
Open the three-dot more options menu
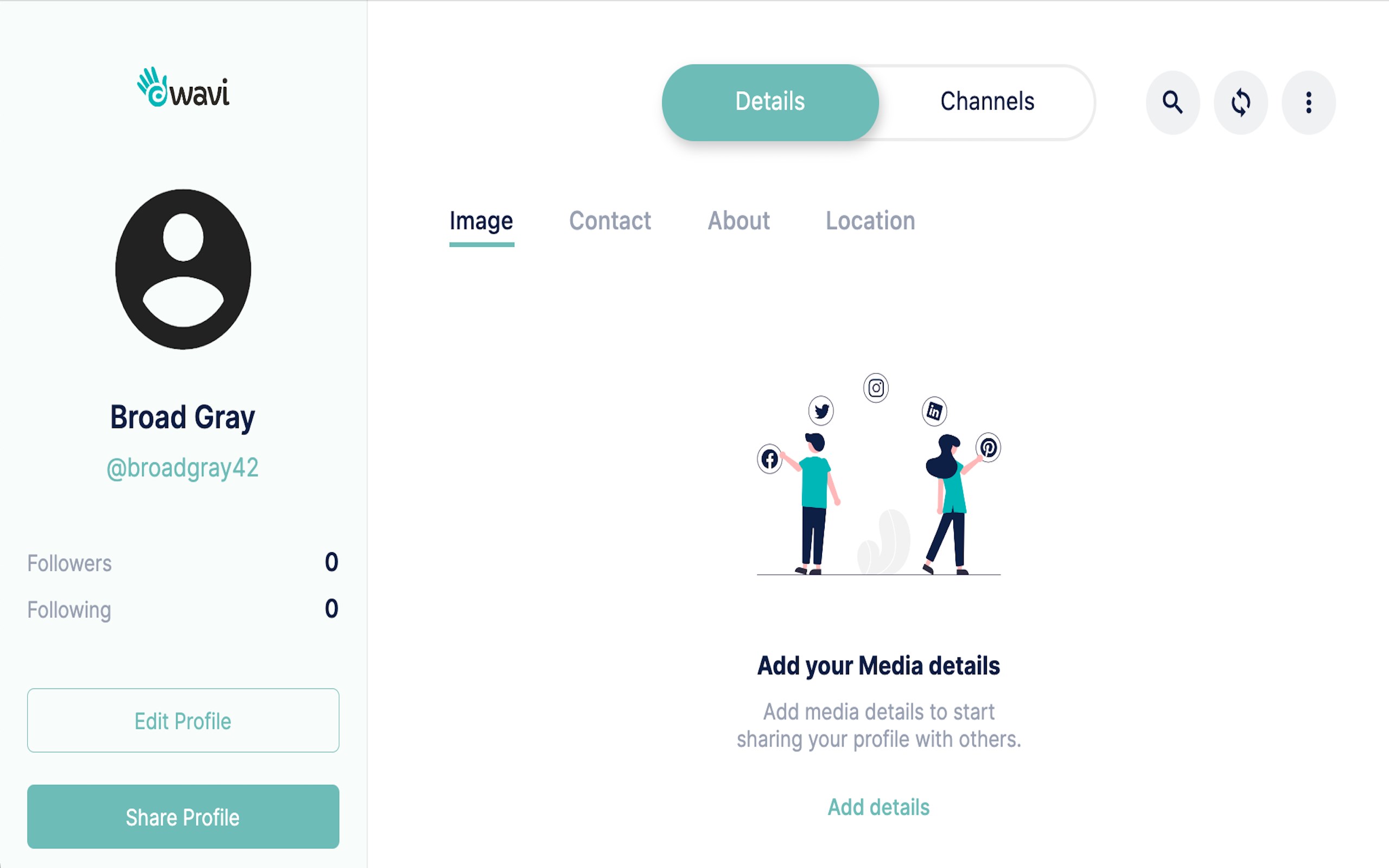(1308, 103)
